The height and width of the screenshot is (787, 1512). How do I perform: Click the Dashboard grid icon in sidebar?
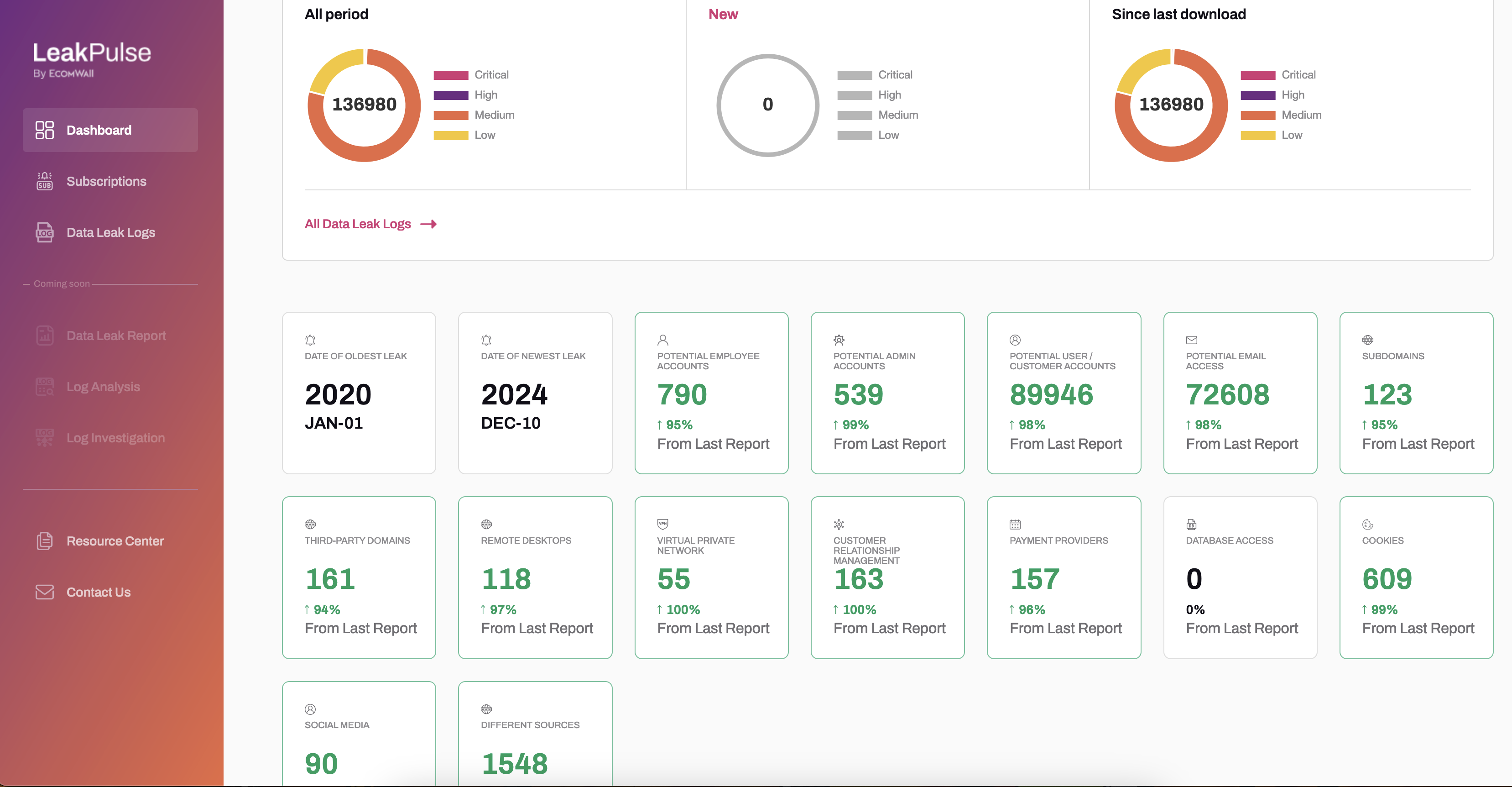45,130
